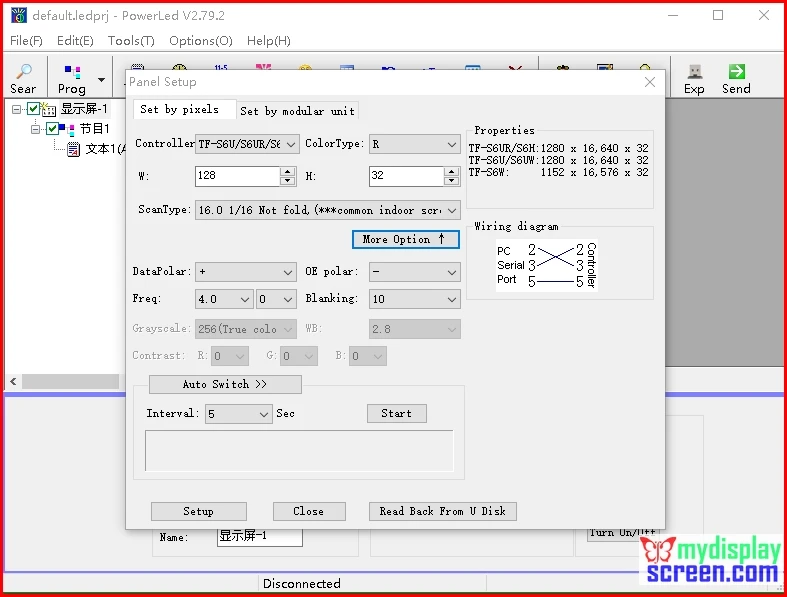Click the Auto Switch >> button
787x597 pixels.
coord(225,385)
